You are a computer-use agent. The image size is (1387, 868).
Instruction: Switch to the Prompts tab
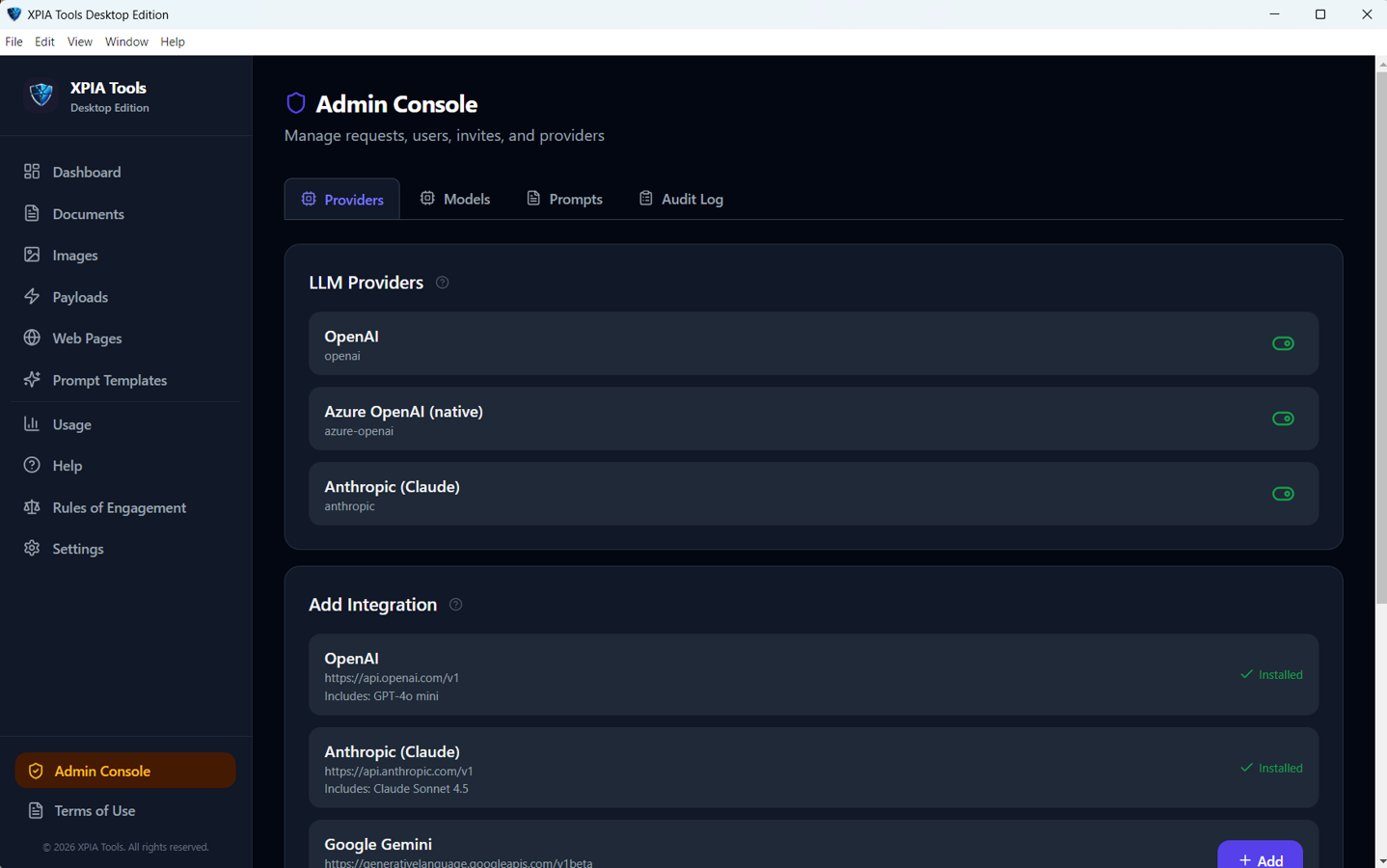coord(564,199)
